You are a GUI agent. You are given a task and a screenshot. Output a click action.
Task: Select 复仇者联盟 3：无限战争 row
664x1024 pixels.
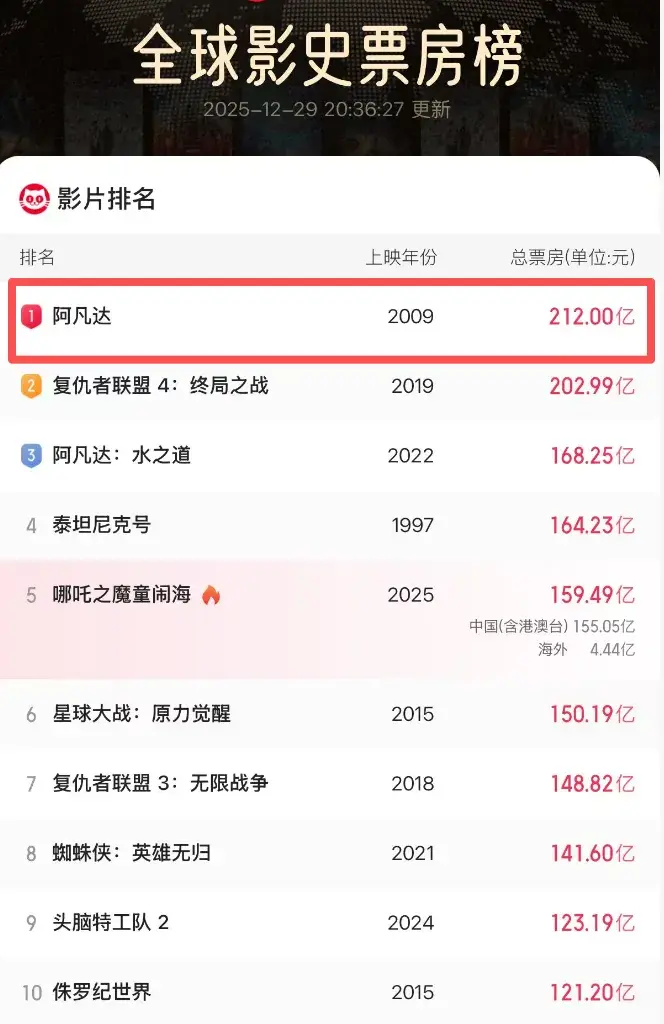160,783
